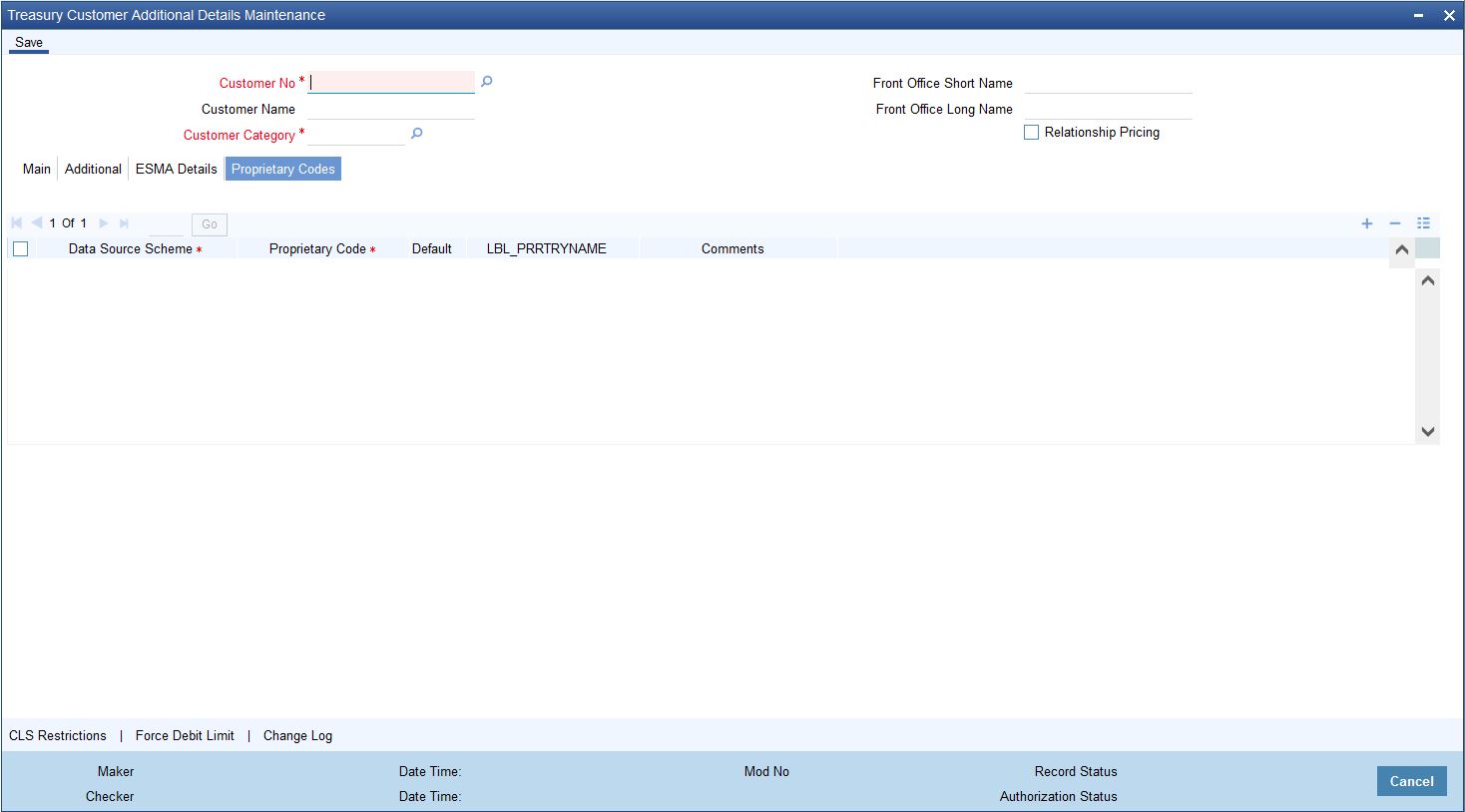Delete the selected row with the minus icon

click(1395, 223)
